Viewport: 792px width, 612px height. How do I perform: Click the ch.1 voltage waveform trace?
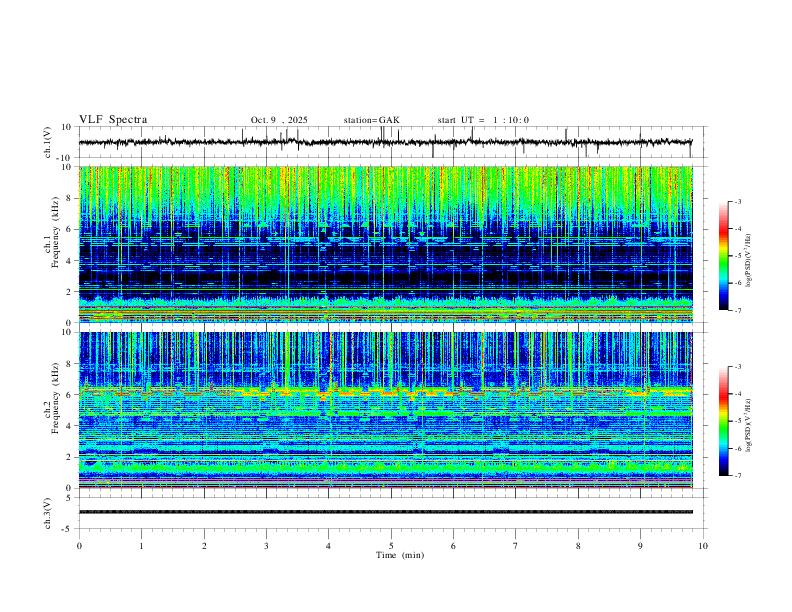point(385,142)
